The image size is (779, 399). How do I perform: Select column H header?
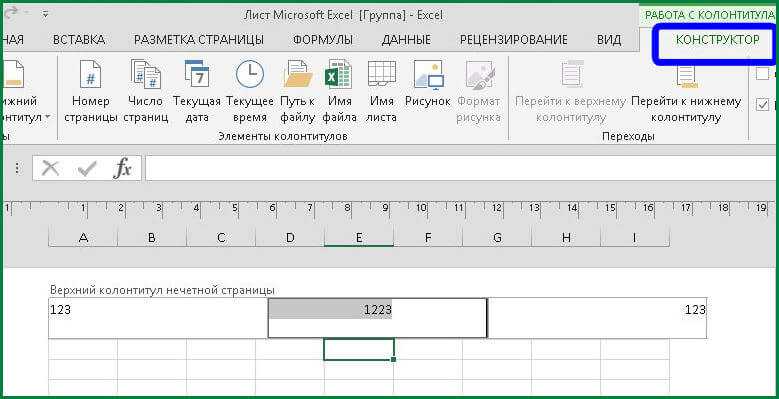pos(566,238)
